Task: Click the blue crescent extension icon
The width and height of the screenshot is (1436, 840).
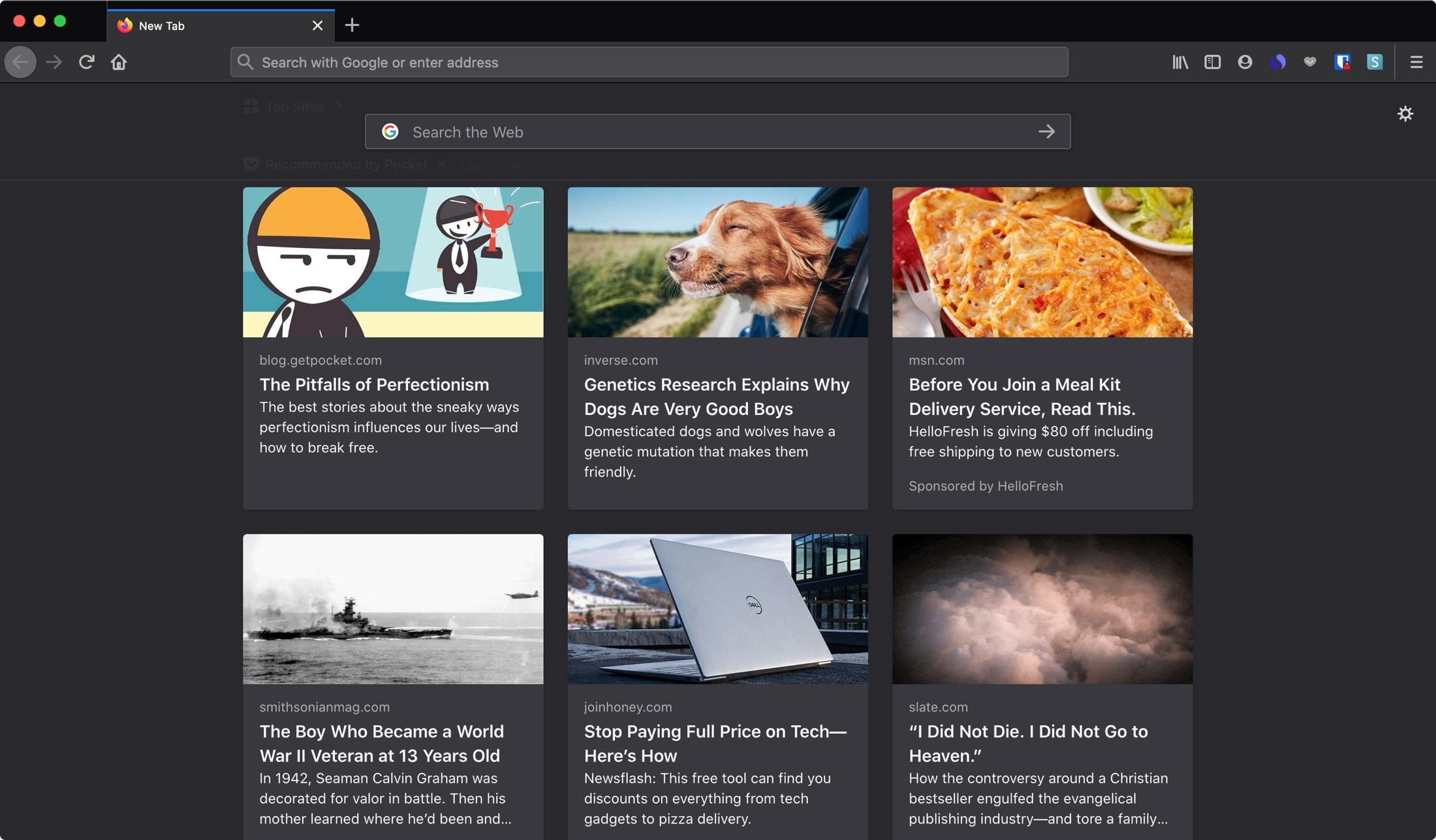Action: pyautogui.click(x=1277, y=62)
